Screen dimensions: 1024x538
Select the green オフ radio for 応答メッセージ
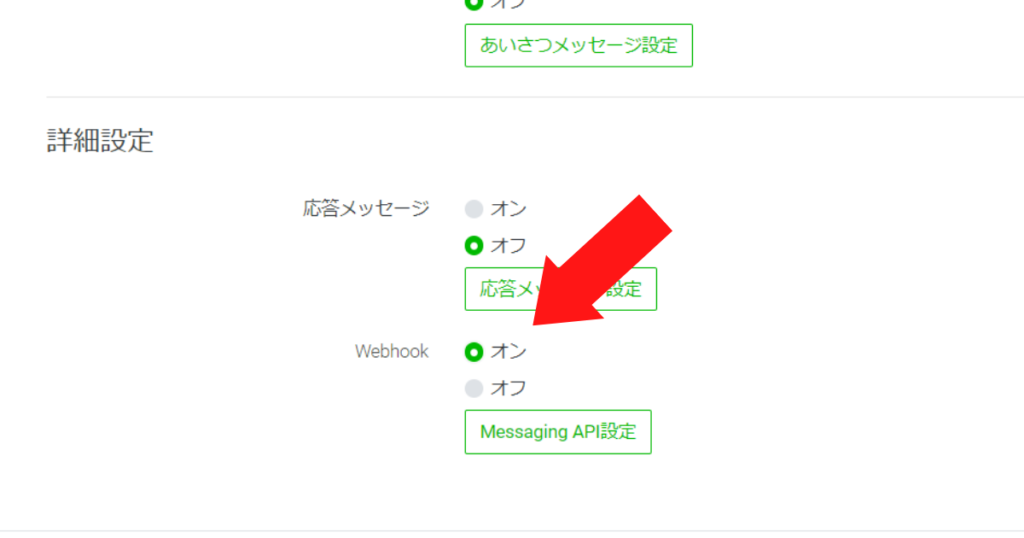(474, 245)
